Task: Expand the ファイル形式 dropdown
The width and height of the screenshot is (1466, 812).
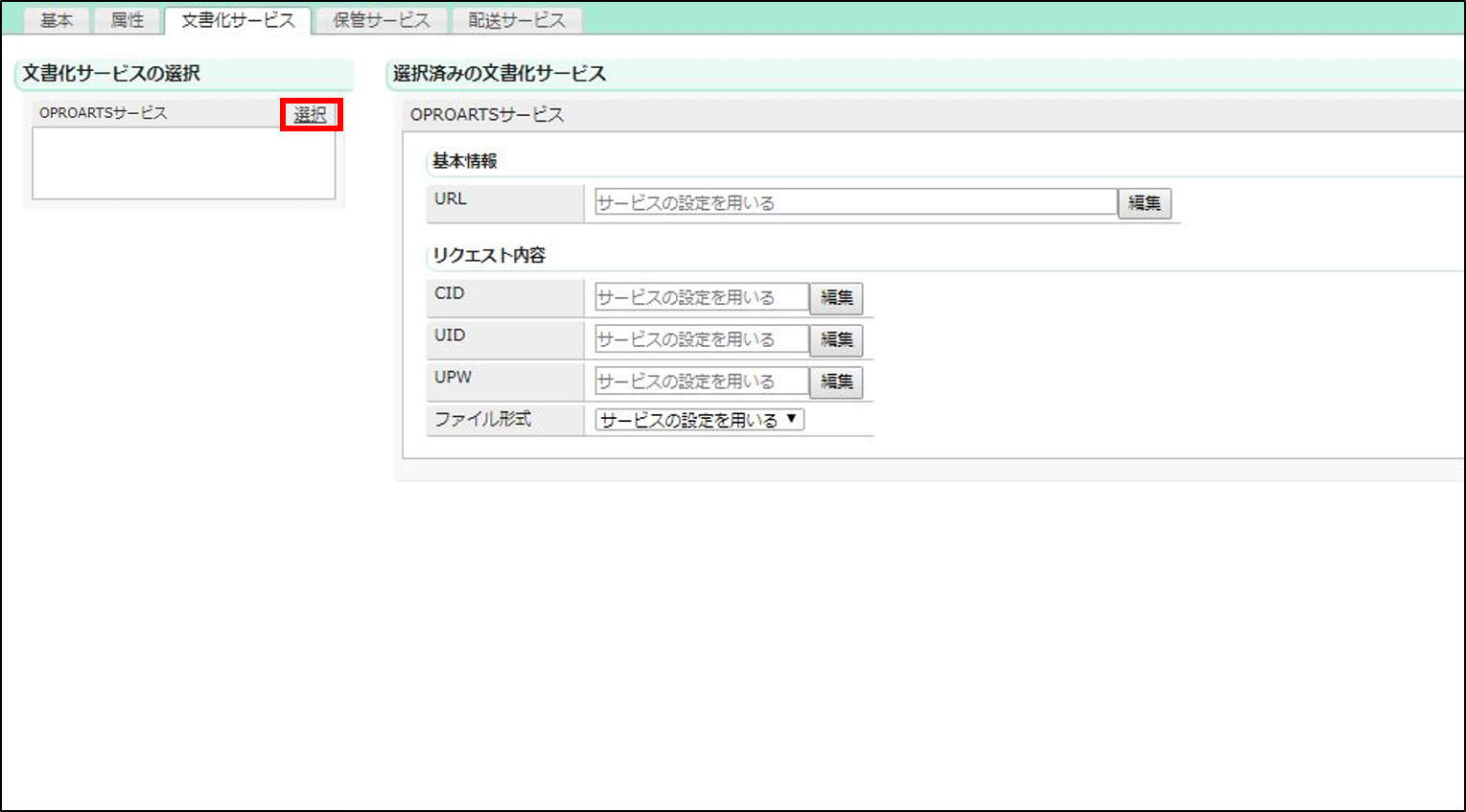Action: [x=699, y=420]
